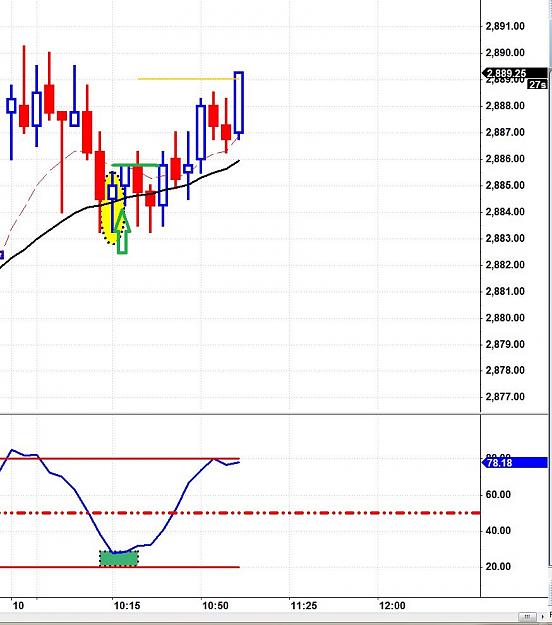Screen dimensions: 552x625
Task: Click the 10:15 time axis label
Action: (x=127, y=606)
